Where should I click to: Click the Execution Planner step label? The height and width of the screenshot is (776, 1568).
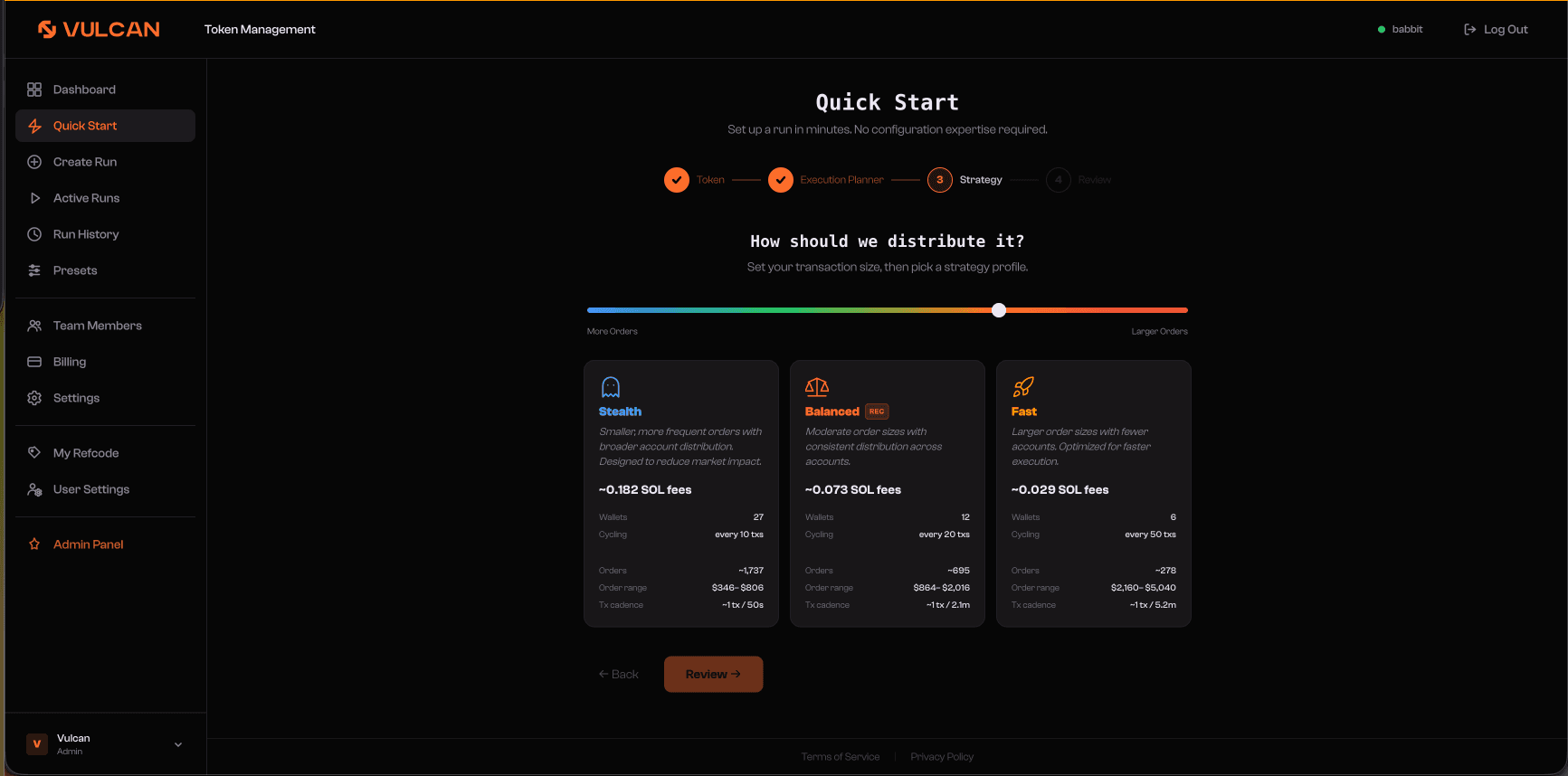pos(841,180)
